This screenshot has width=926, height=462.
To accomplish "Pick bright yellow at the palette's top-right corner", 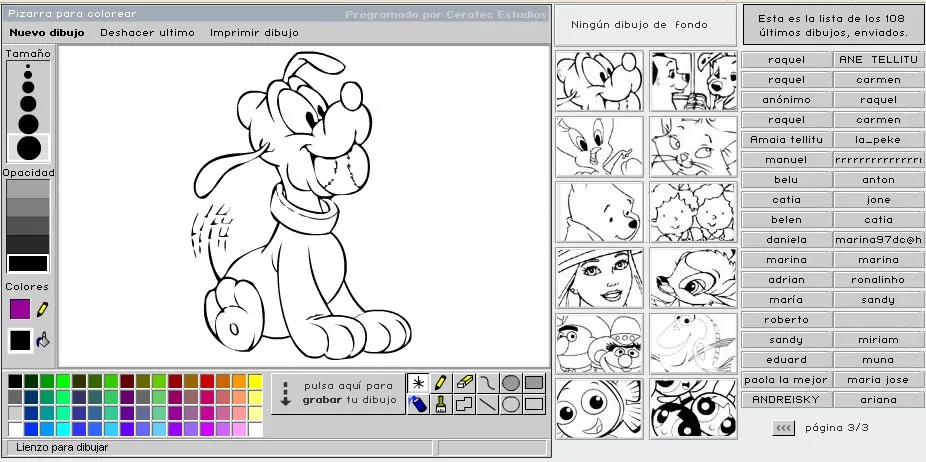I will 255,381.
